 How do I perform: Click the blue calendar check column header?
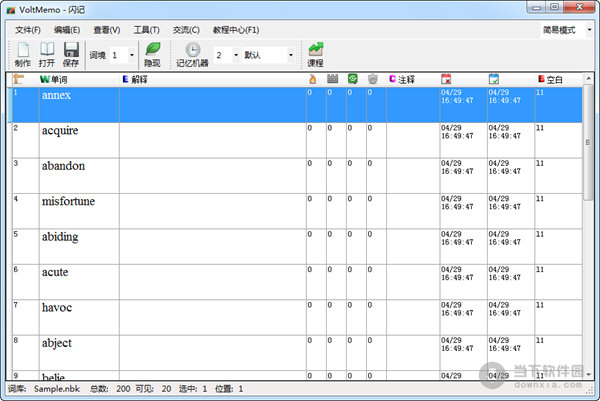click(x=494, y=79)
